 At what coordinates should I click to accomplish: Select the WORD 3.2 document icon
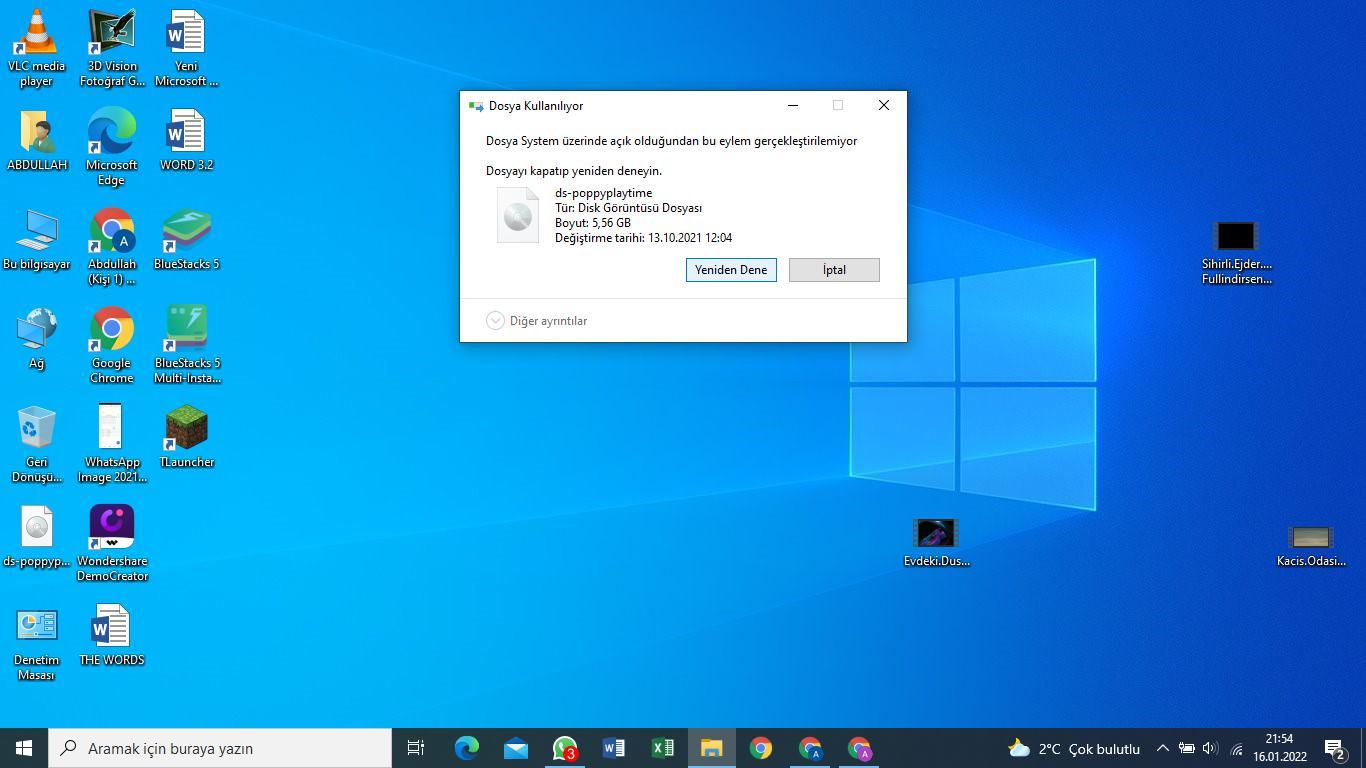186,140
